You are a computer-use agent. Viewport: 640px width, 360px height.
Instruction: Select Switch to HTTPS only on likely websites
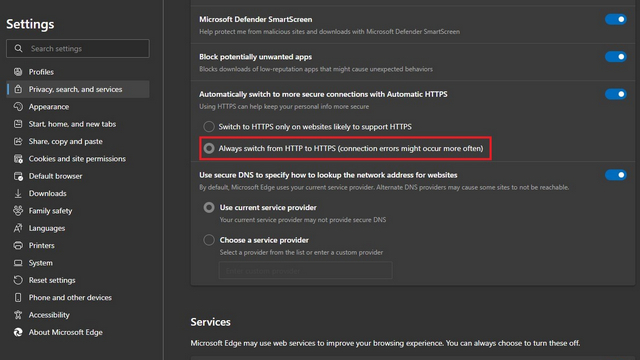209,127
